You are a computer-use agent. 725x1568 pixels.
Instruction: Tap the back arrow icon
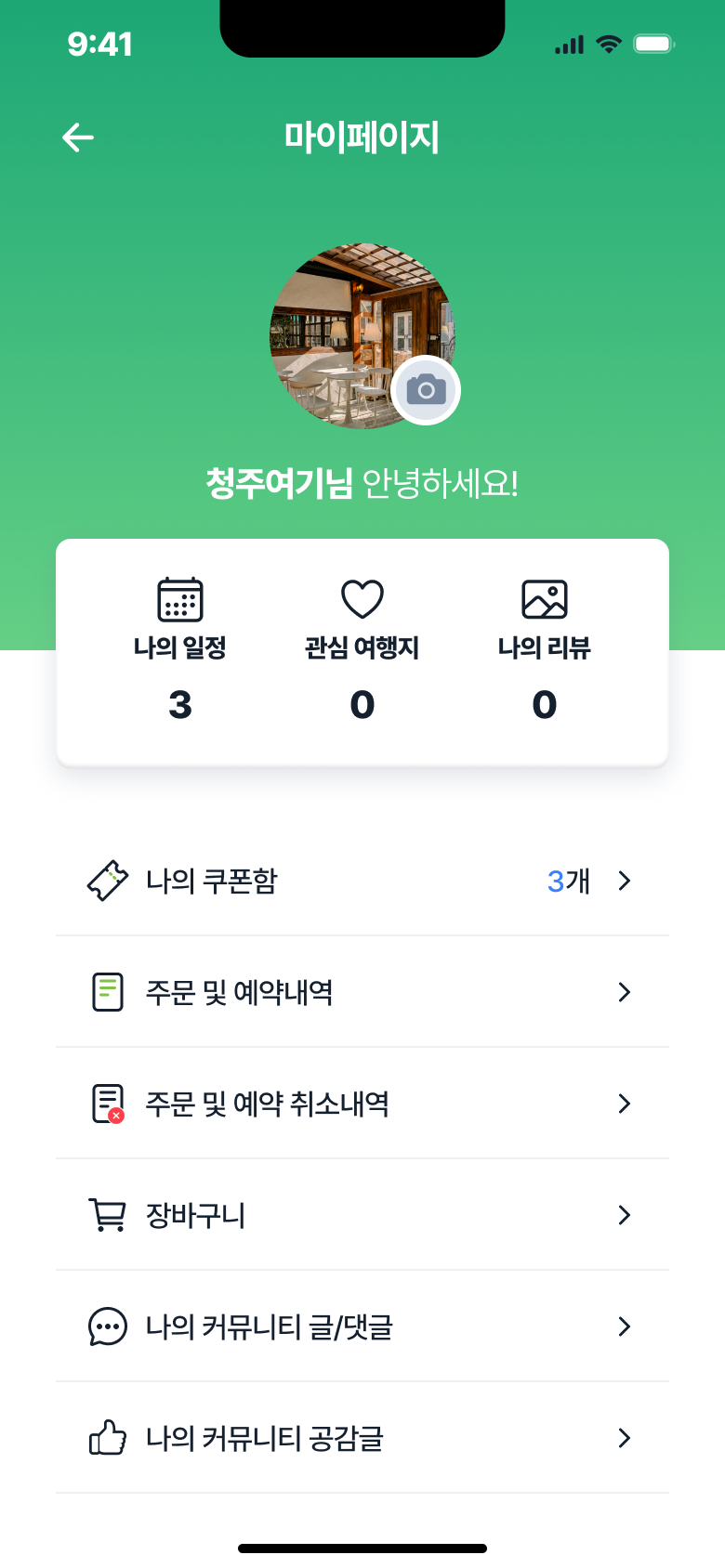coord(78,138)
